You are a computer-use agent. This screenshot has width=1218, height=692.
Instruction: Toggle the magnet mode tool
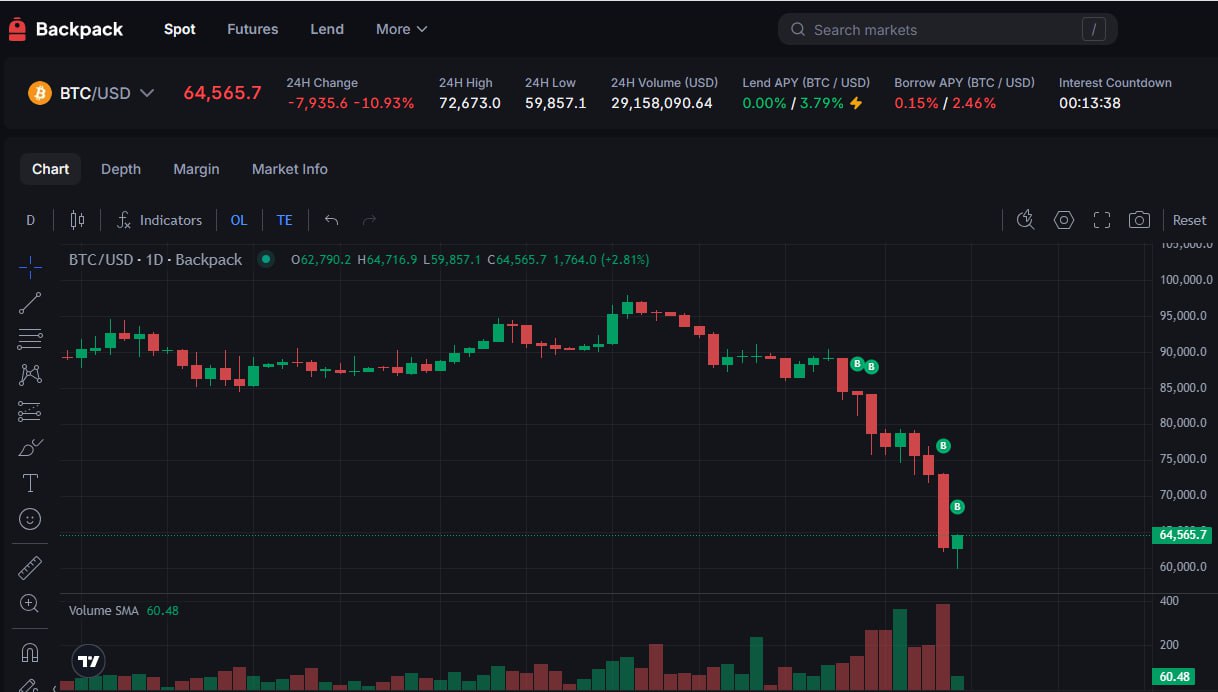(30, 652)
